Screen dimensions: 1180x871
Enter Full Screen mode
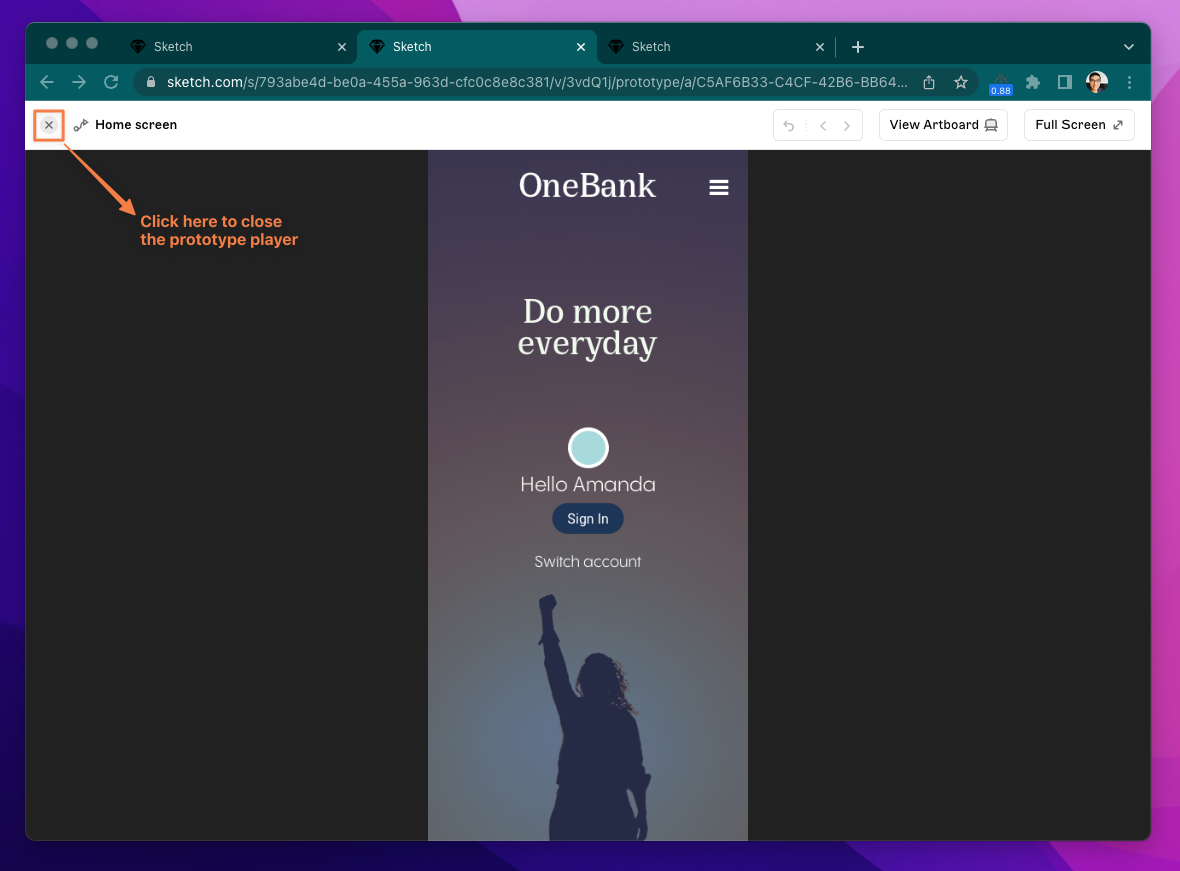point(1078,125)
